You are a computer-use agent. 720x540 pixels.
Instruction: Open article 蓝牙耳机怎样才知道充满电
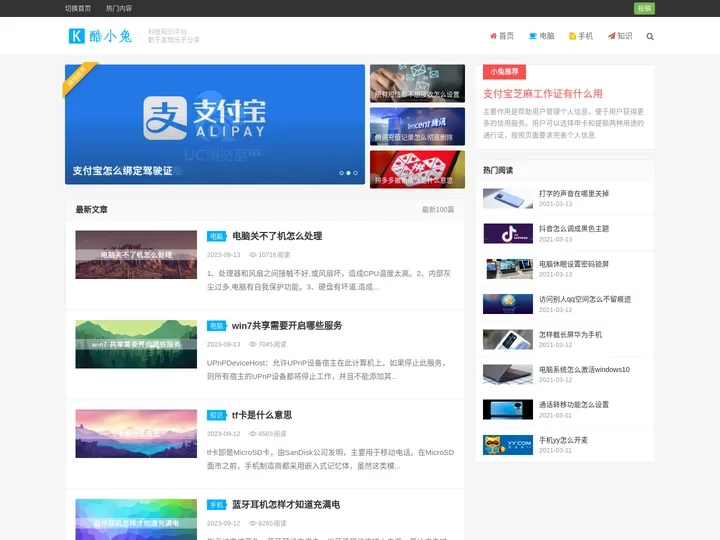(286, 505)
